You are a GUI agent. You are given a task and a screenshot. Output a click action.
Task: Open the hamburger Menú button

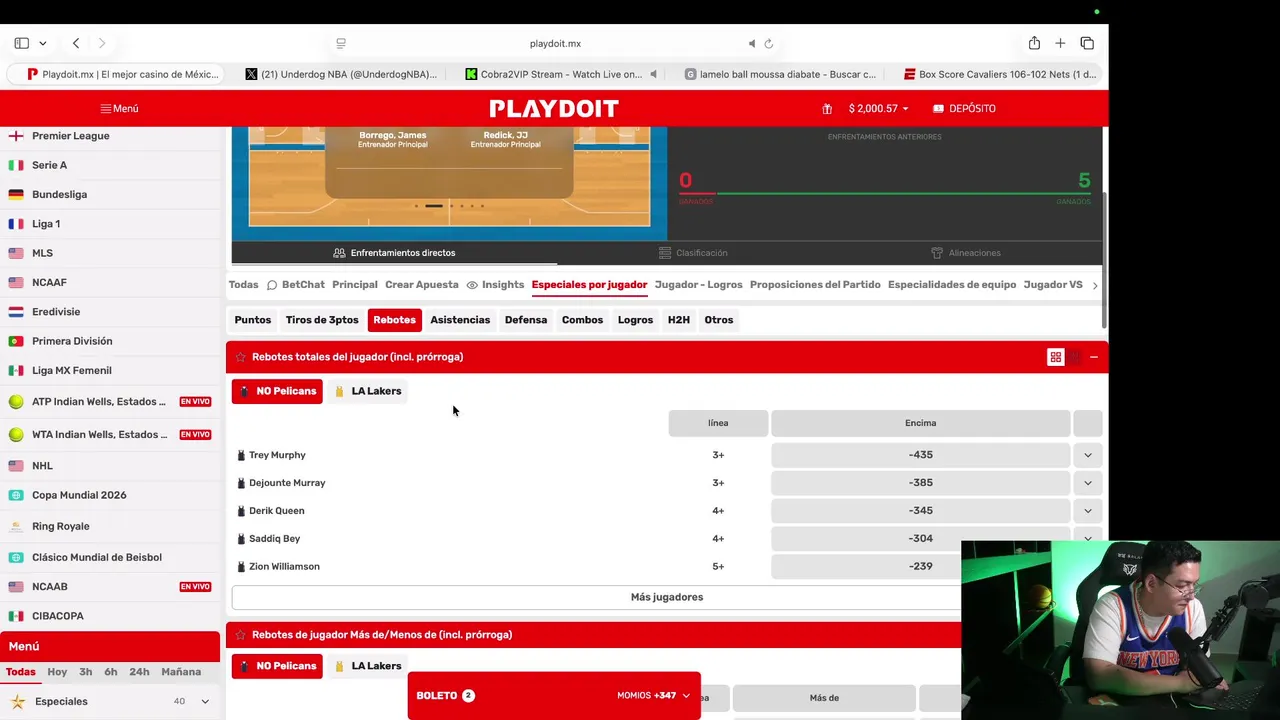119,108
